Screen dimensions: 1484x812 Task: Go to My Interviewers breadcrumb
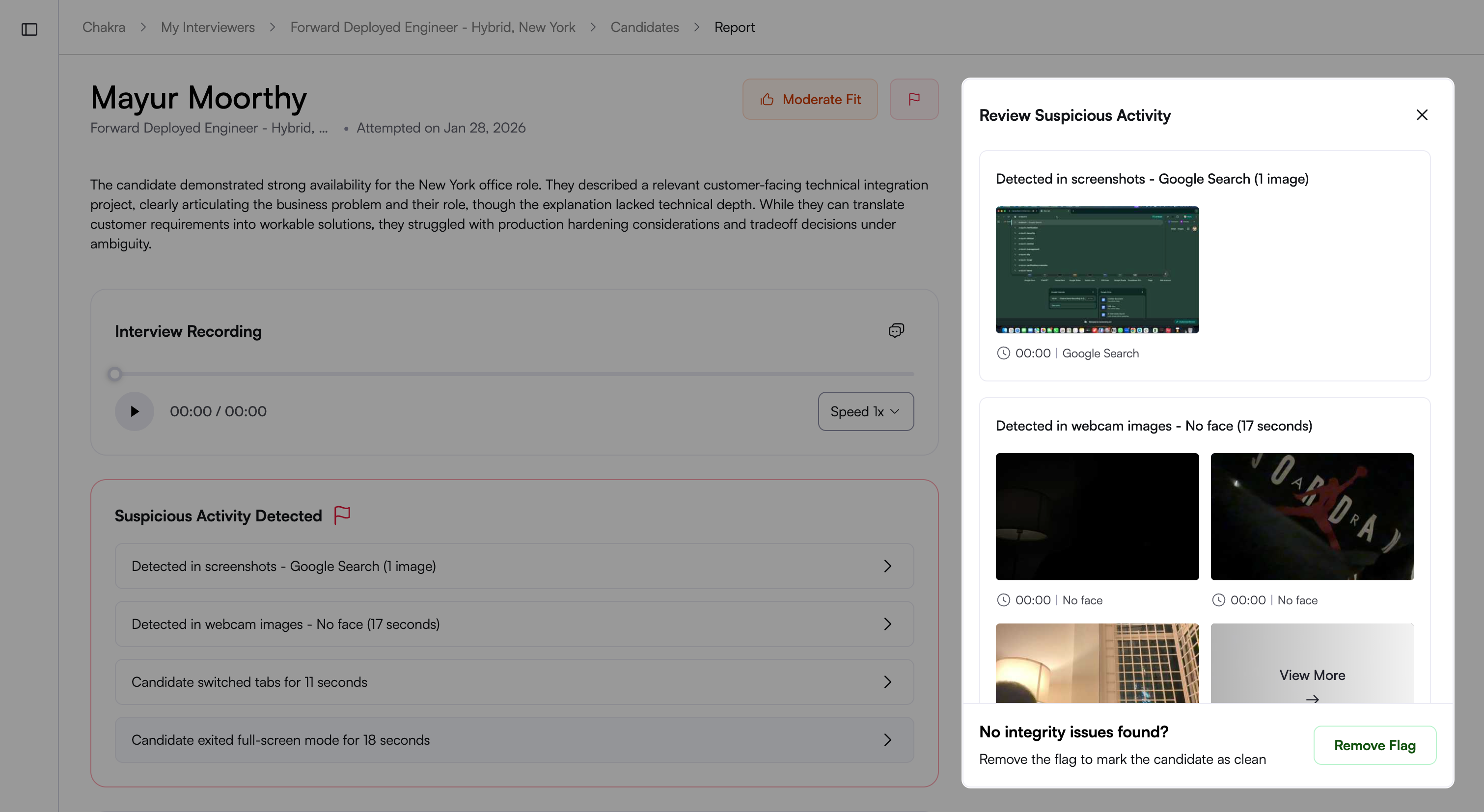[207, 27]
